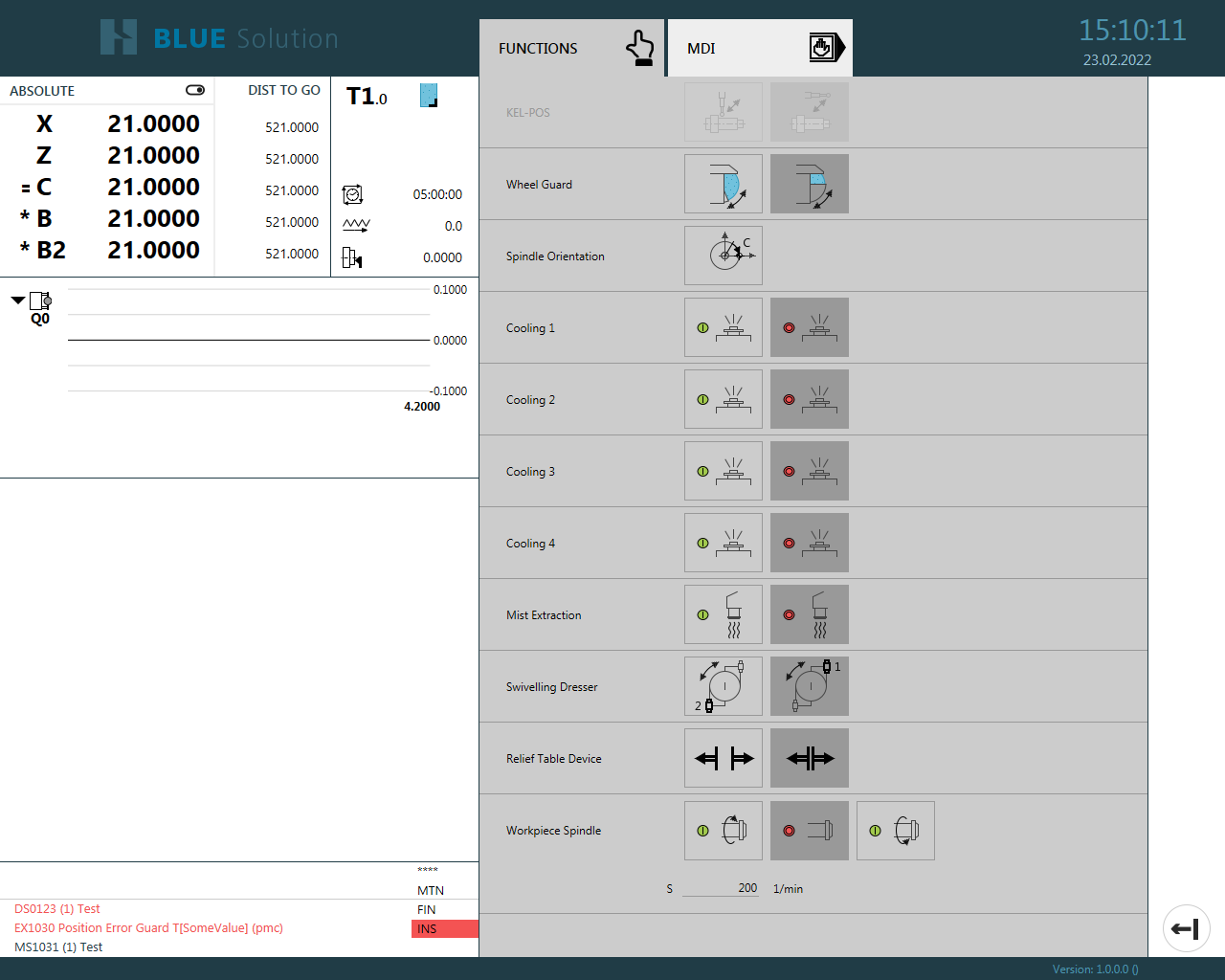Click the oscillation wave icon
1225x980 pixels.
coord(356,226)
